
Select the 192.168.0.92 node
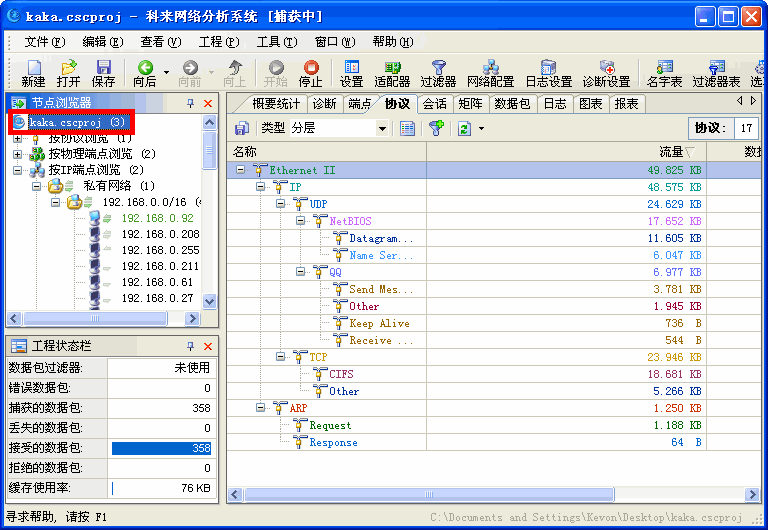point(157,218)
